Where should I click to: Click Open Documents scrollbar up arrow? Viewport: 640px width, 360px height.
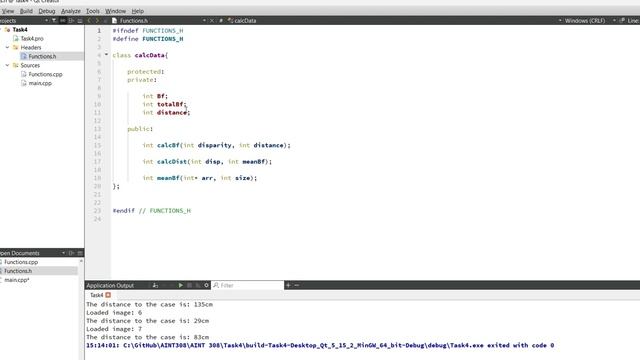click(x=81, y=261)
